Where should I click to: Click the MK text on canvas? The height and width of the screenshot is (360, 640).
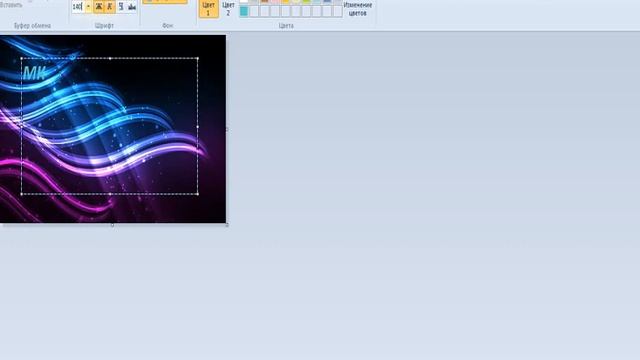tap(34, 73)
